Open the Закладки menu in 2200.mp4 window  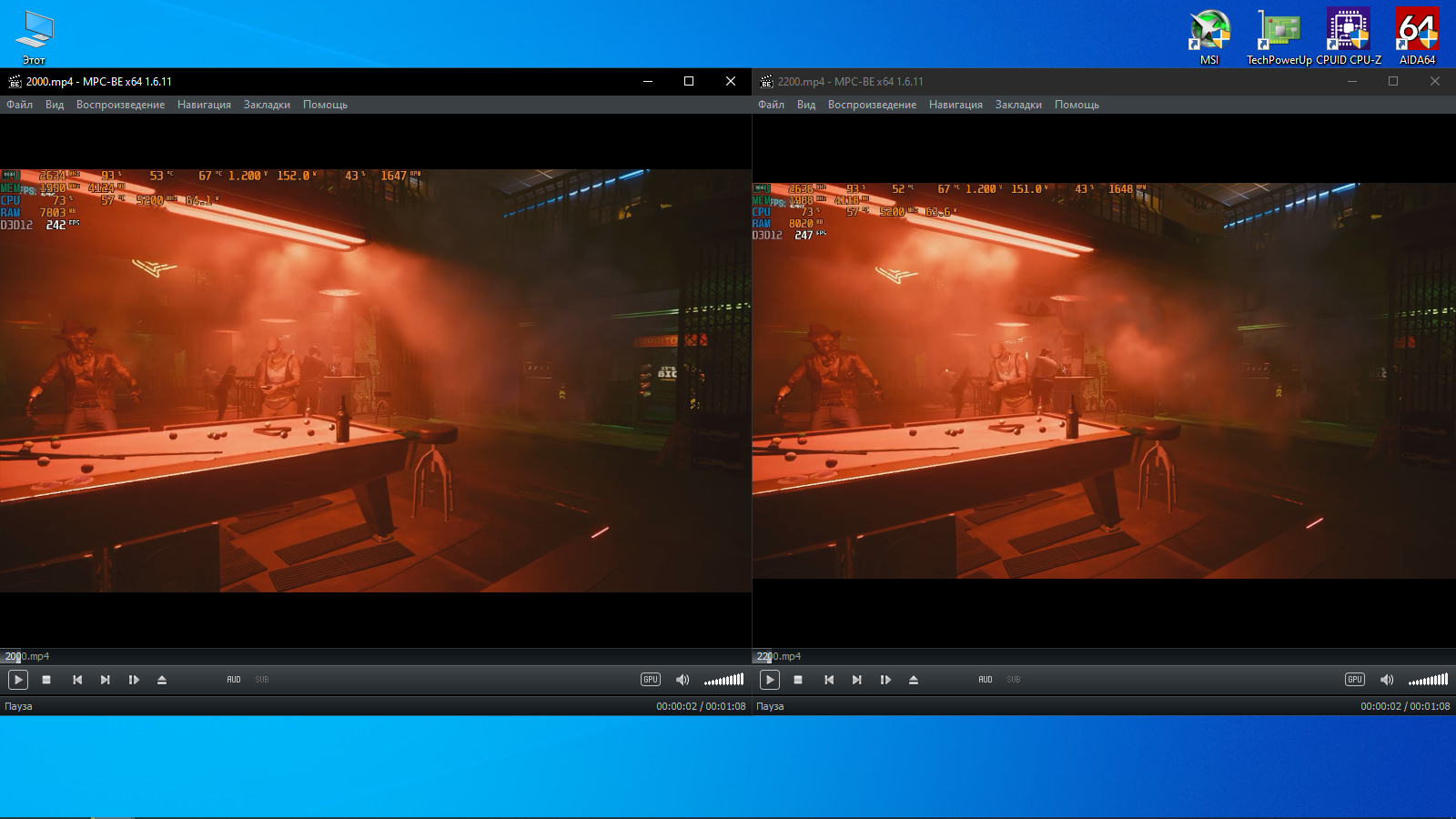click(1018, 105)
